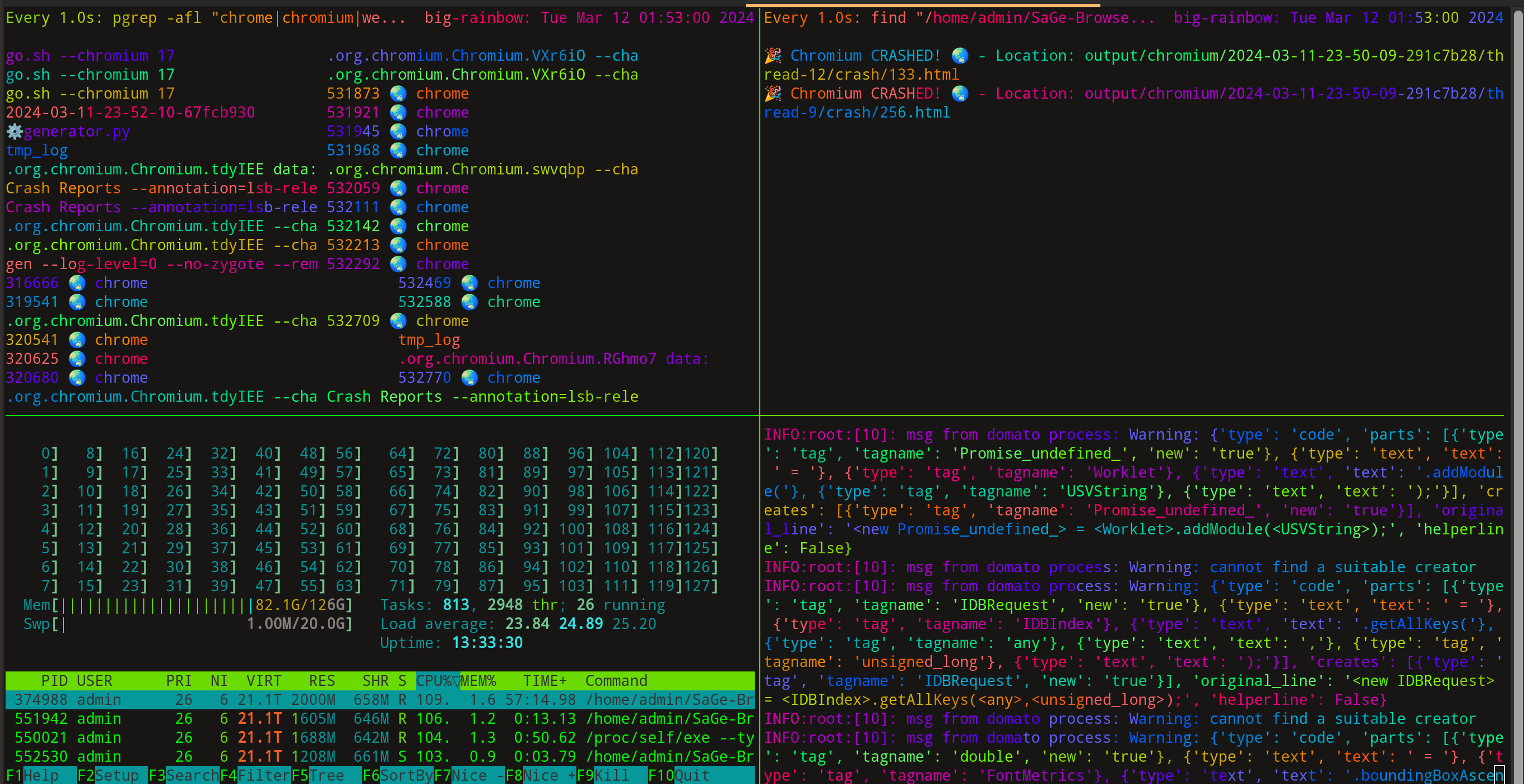This screenshot has width=1524, height=784.
Task: Click party popper icon before crash 133.html
Action: 773,56
